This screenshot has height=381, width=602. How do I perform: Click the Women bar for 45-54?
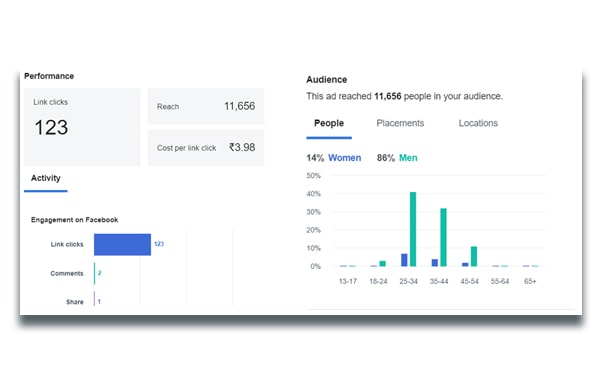click(x=465, y=265)
